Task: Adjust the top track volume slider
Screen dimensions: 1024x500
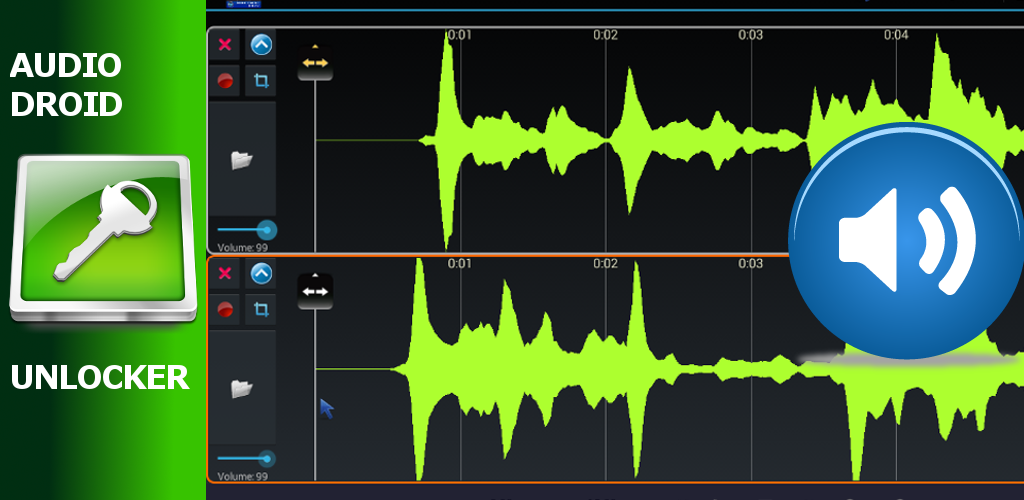Action: point(246,230)
